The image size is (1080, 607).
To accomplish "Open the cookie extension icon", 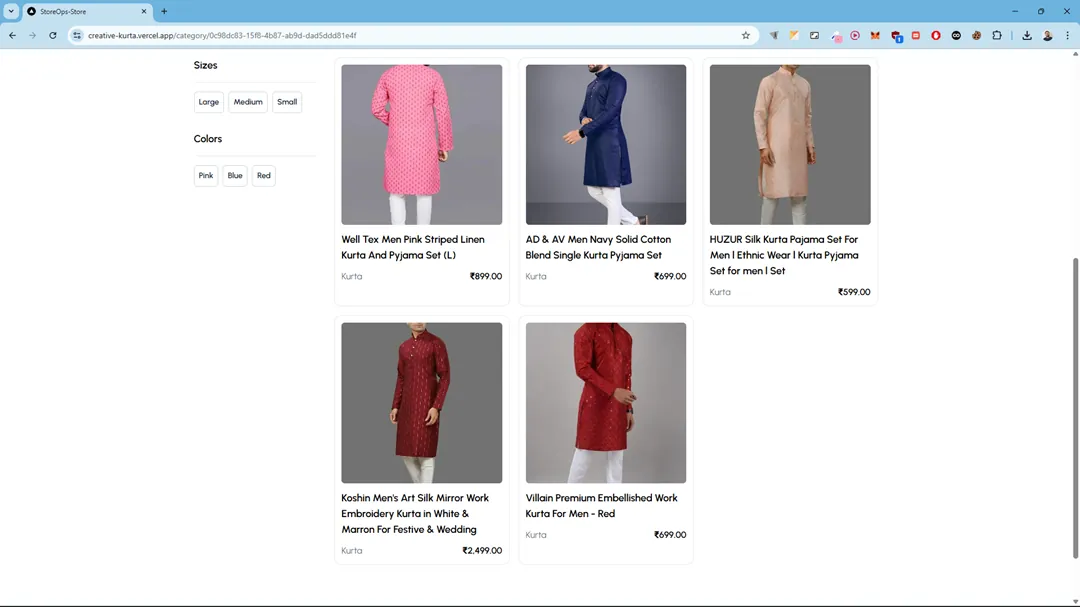I will 976,35.
